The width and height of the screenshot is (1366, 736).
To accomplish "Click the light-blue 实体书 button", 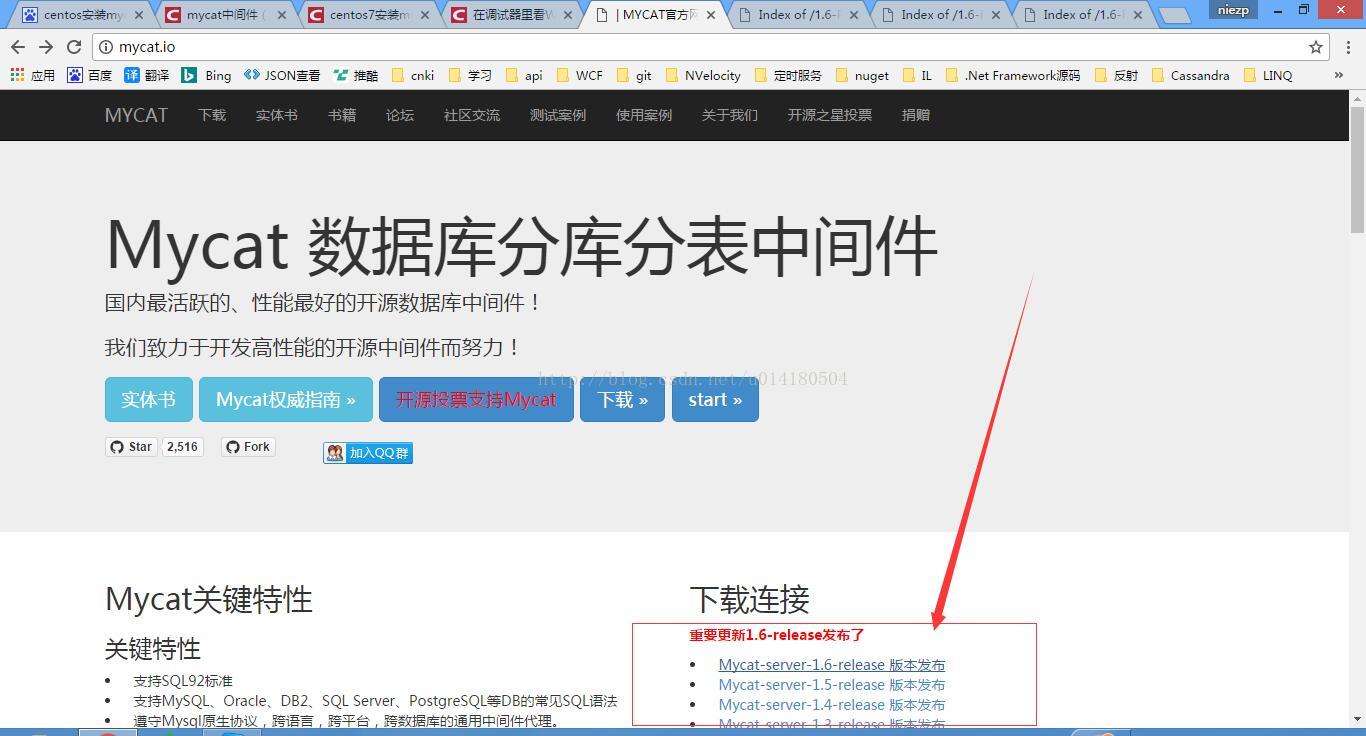I will point(148,399).
